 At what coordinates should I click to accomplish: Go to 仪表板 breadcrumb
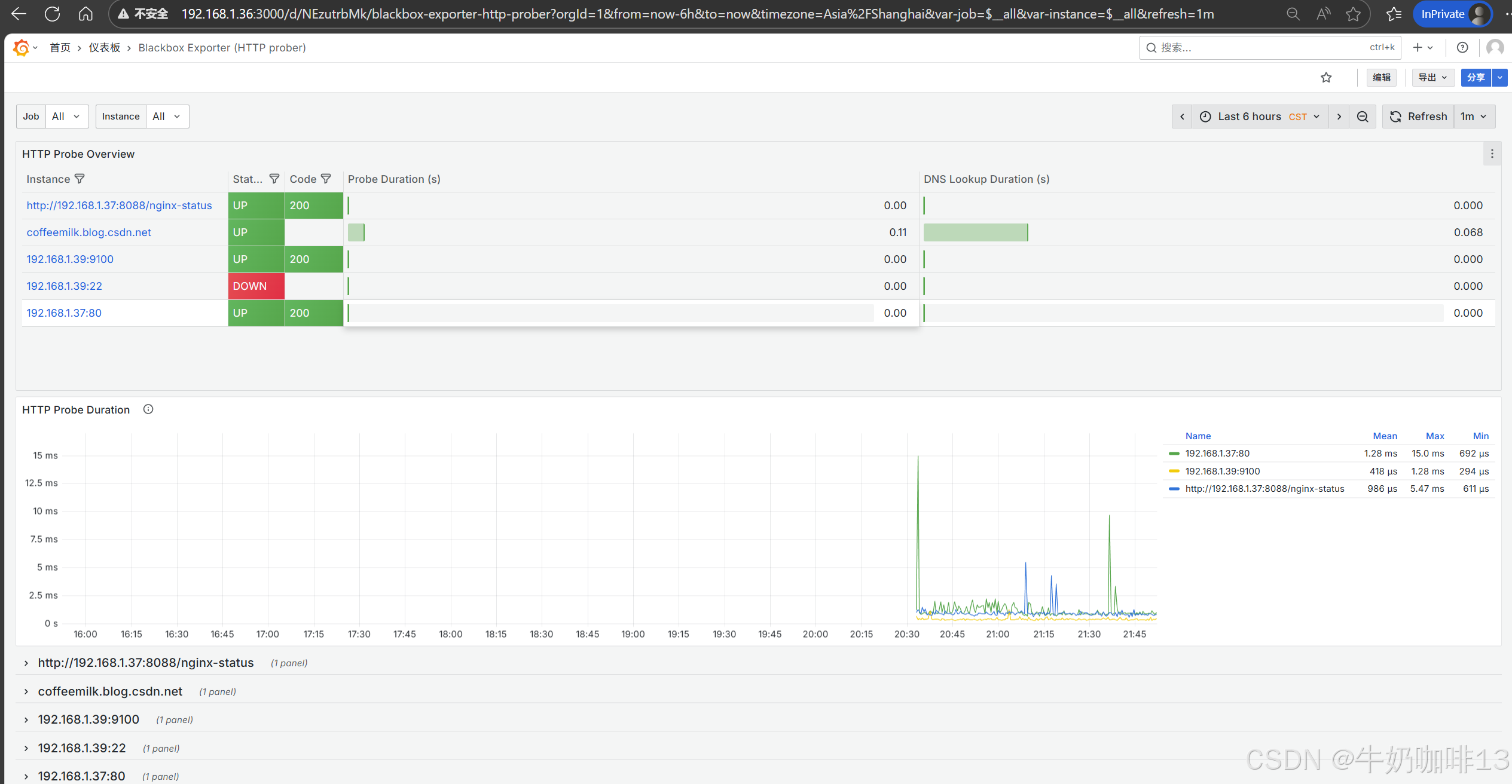(105, 48)
